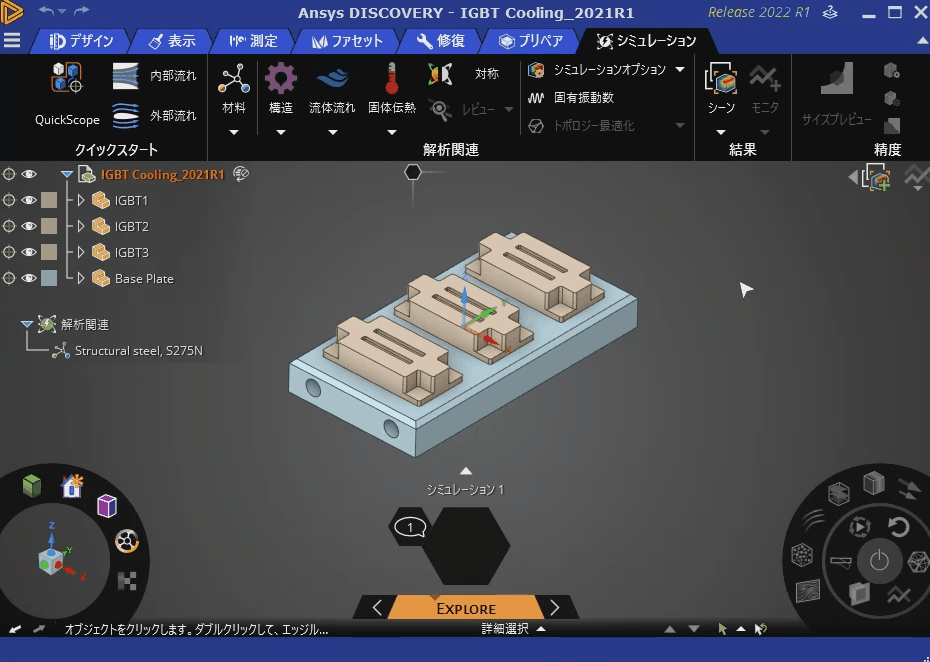
Task: Click the green cube view icon
Action: tap(31, 486)
